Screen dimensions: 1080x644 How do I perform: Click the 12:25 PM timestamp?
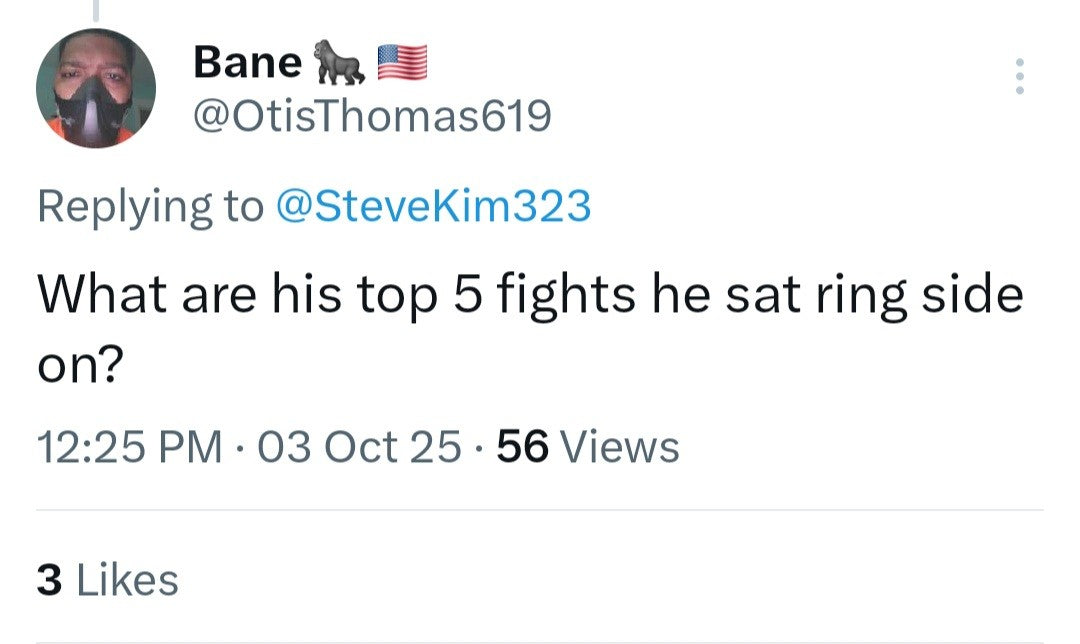(130, 446)
